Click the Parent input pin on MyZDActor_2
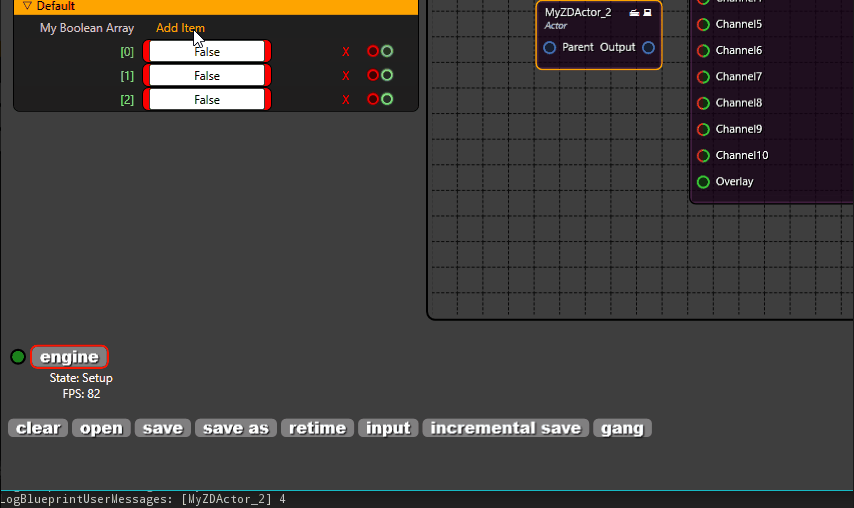The width and height of the screenshot is (854, 508). [550, 48]
